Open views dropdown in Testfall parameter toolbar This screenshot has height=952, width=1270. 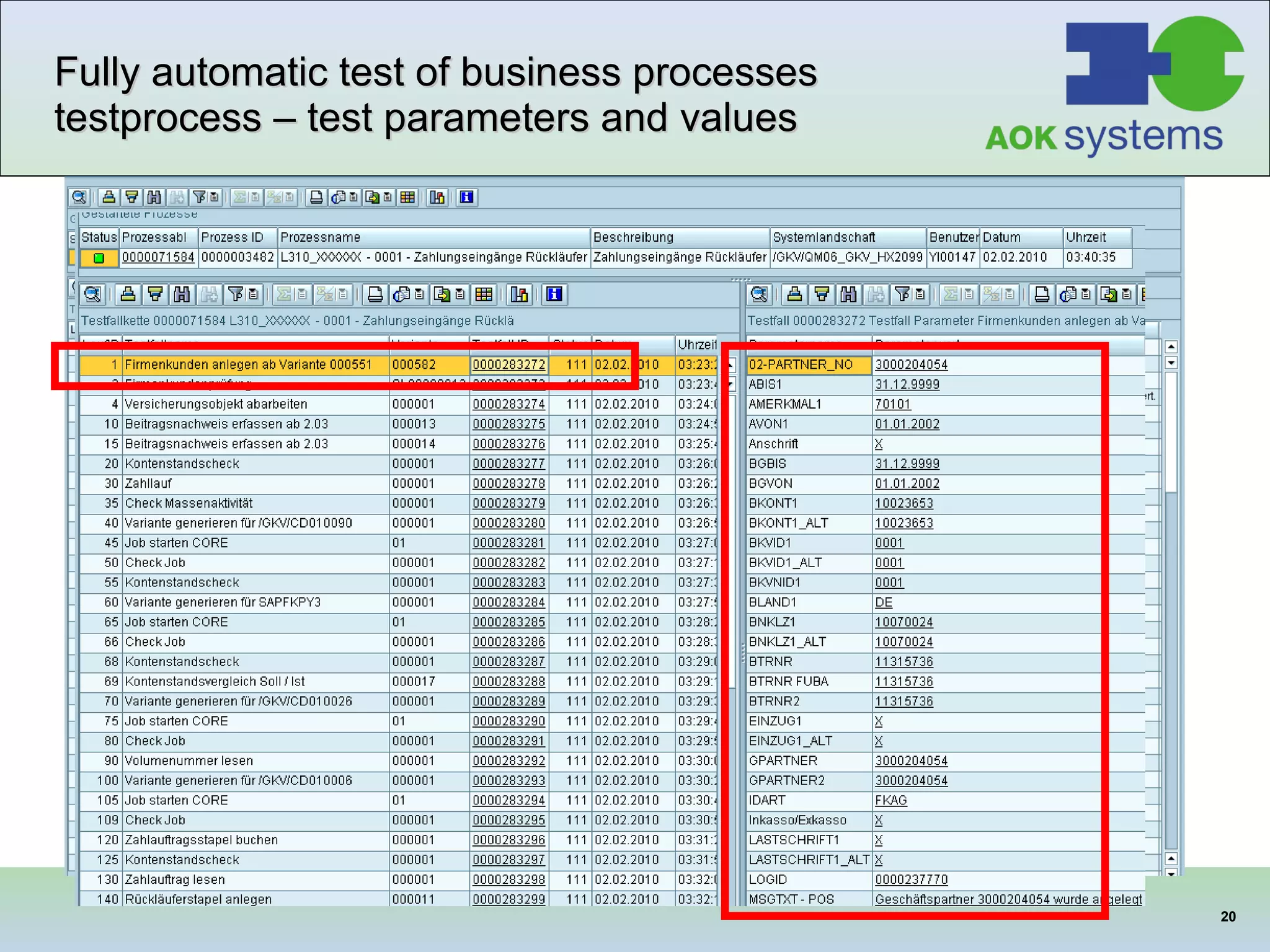(x=1086, y=294)
